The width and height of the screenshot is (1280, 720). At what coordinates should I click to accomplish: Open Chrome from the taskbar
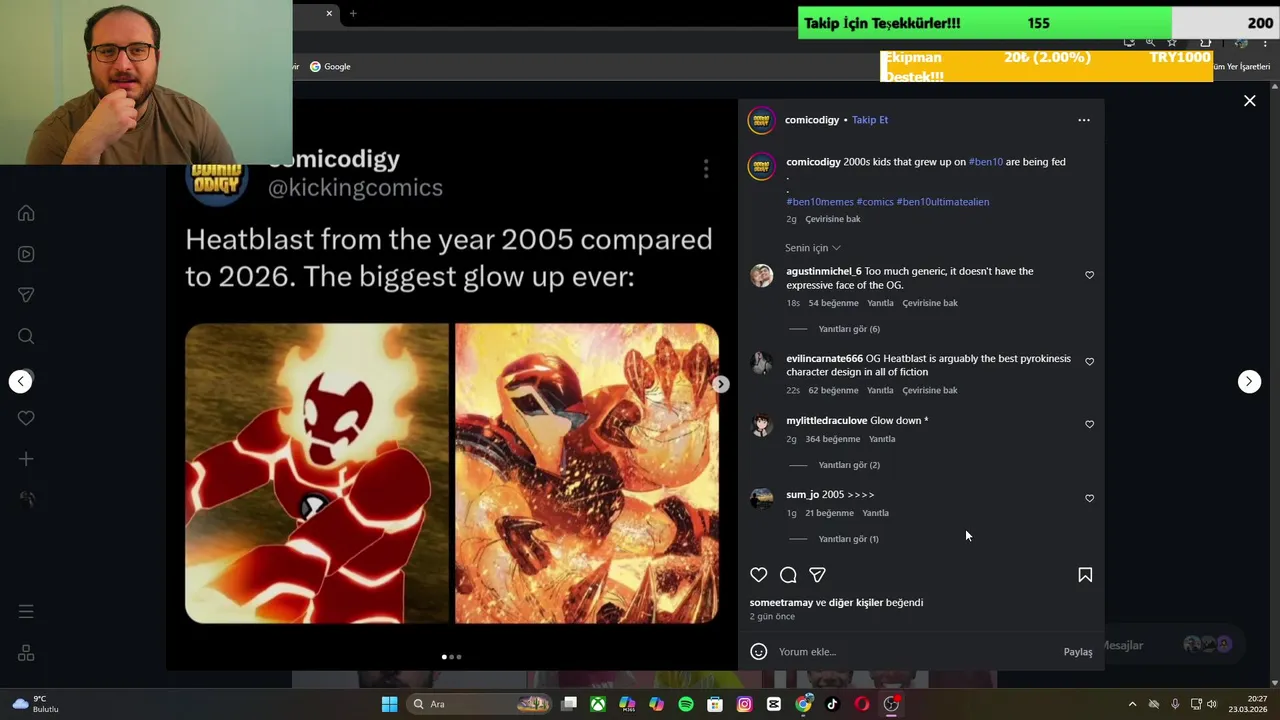803,704
